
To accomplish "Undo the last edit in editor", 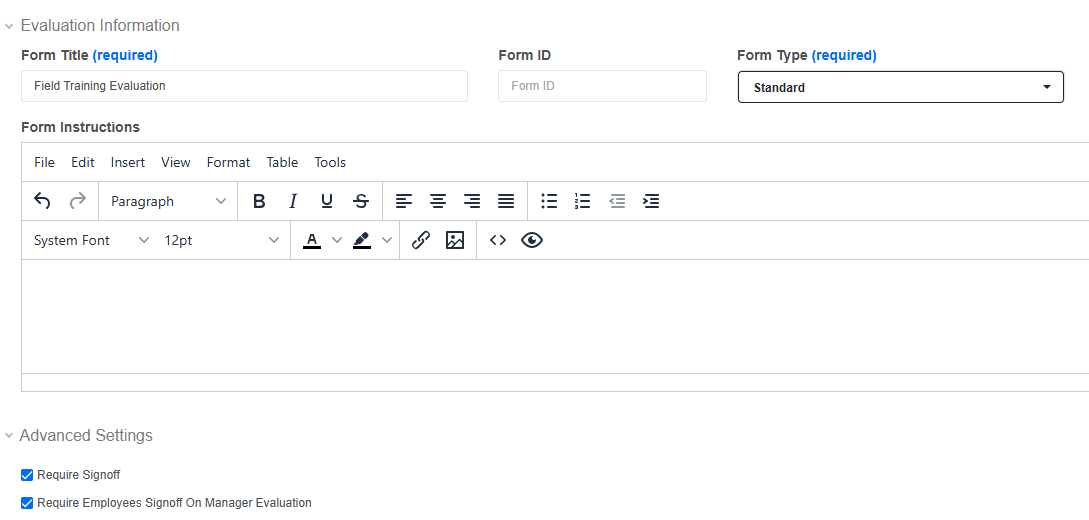I will 42,201.
